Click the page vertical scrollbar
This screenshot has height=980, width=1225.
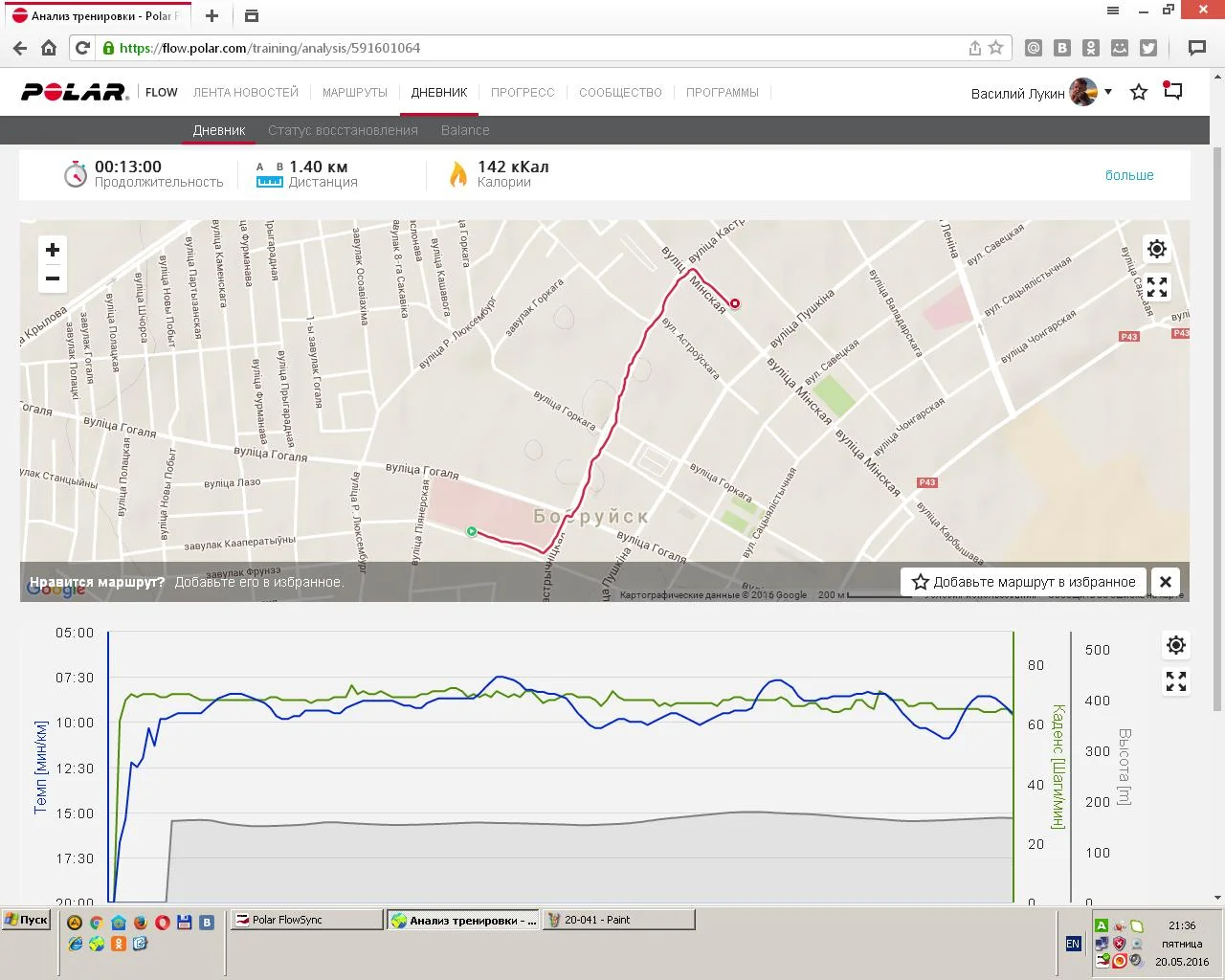pyautogui.click(x=1217, y=431)
